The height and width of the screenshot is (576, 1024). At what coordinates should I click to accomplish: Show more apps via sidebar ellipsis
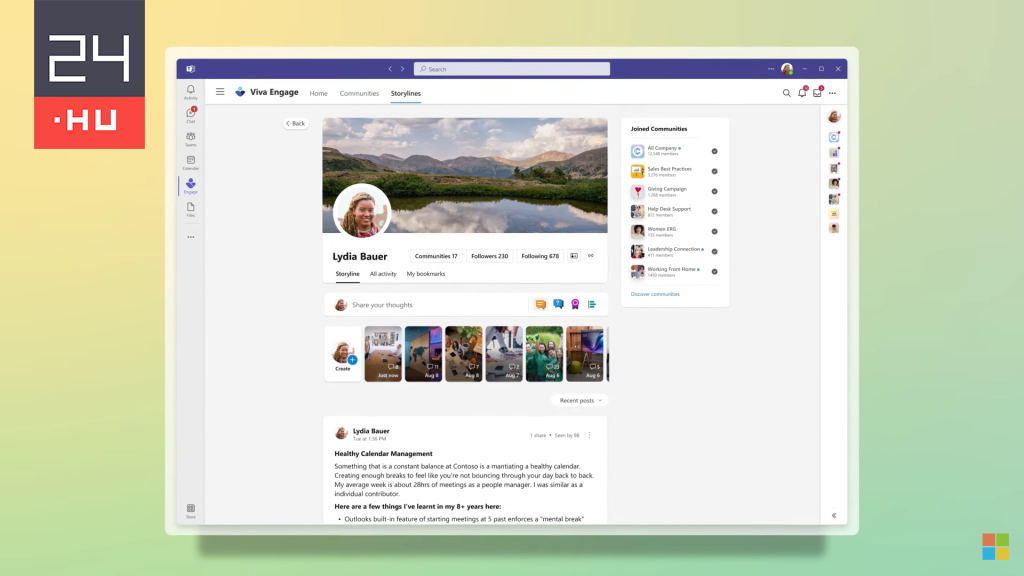[x=191, y=237]
